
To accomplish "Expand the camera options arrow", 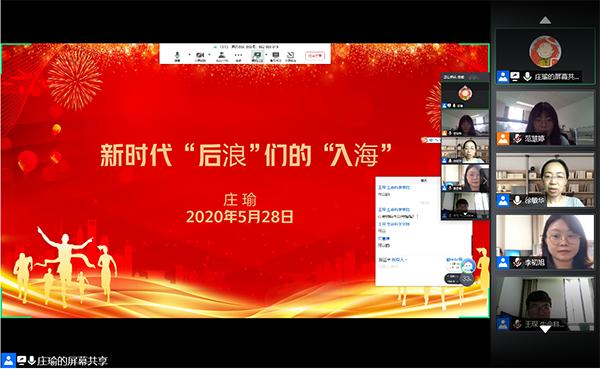I will pyautogui.click(x=210, y=55).
